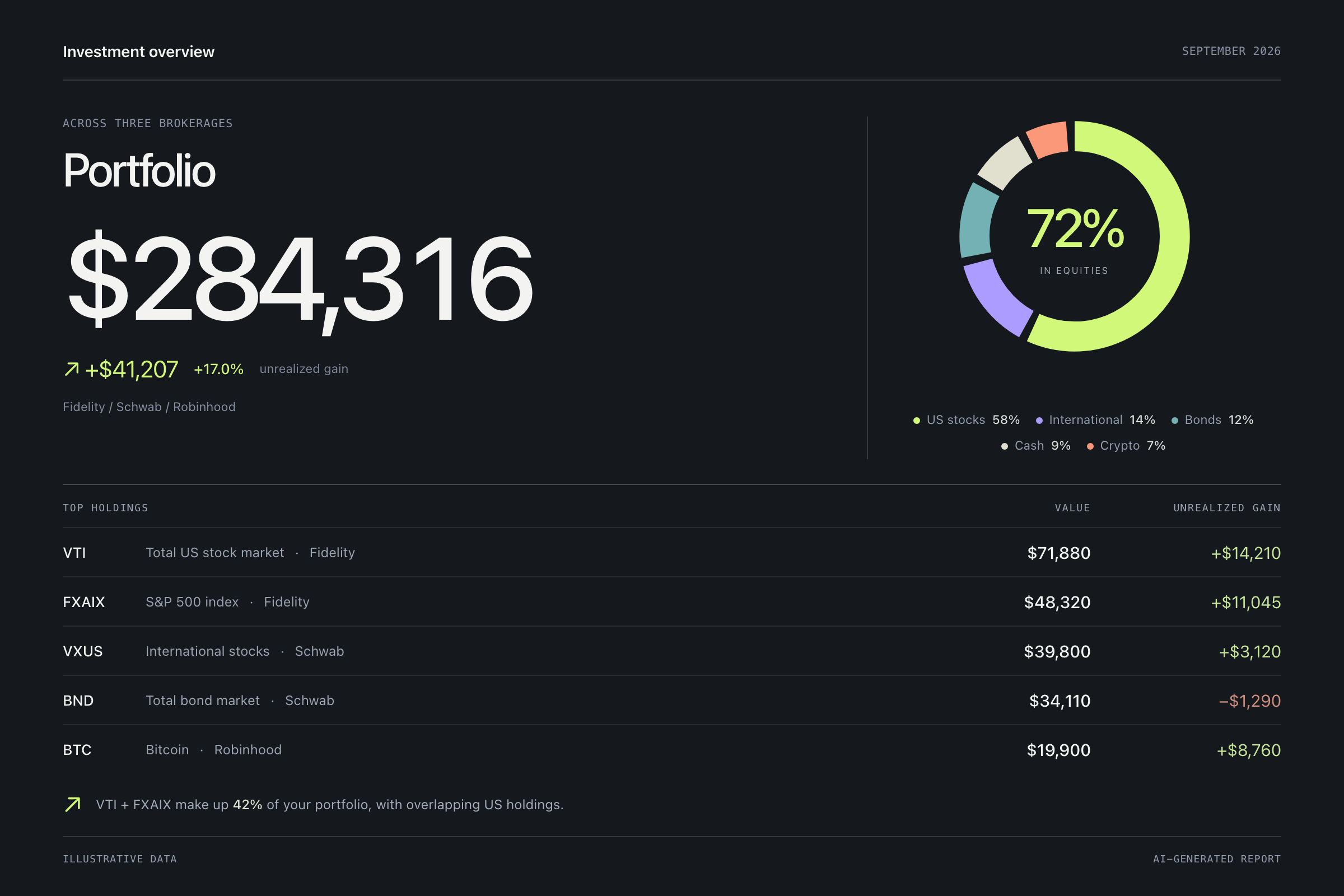Image resolution: width=1344 pixels, height=896 pixels.
Task: Click the VTI ticker symbol
Action: click(74, 553)
